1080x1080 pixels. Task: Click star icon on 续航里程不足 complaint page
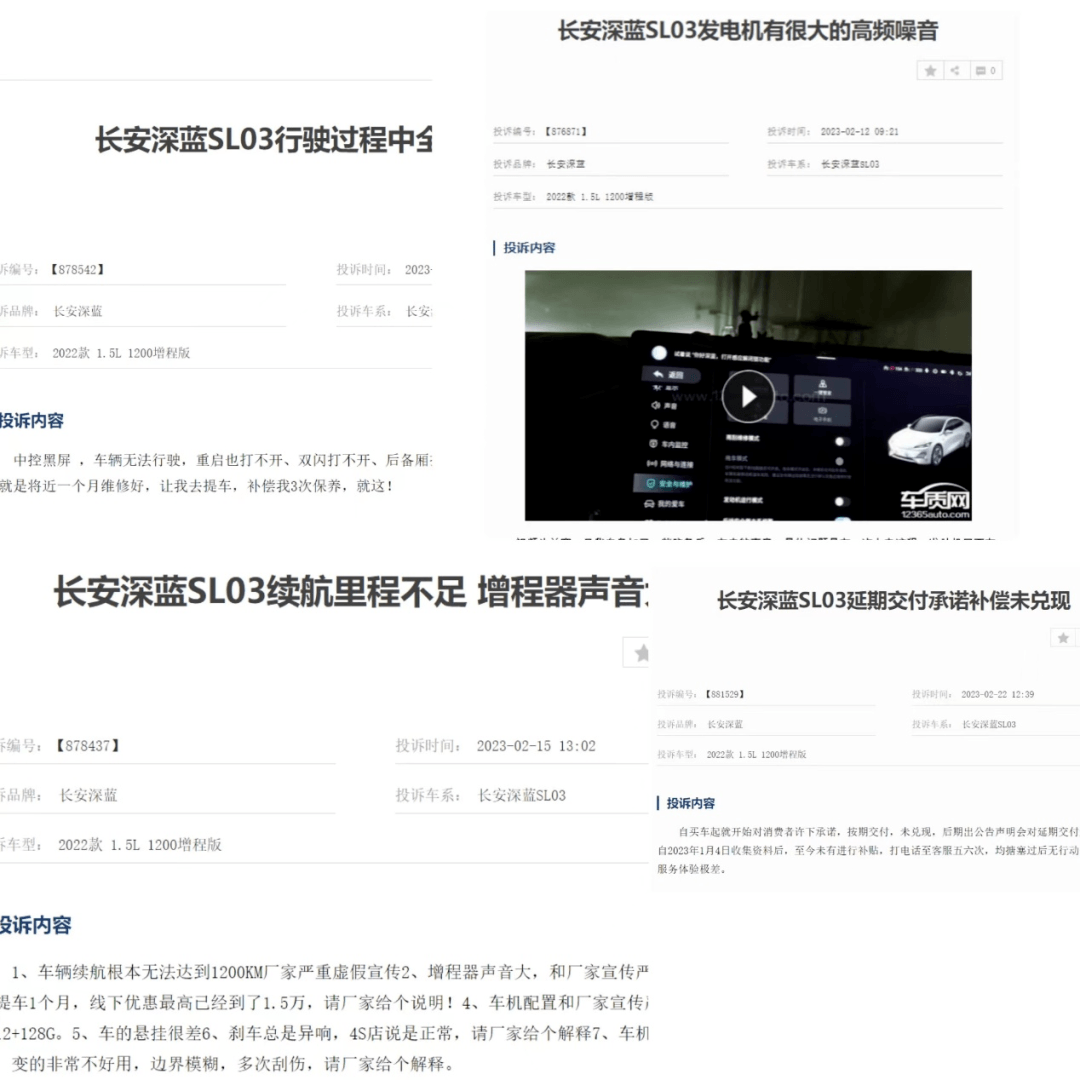(x=641, y=652)
